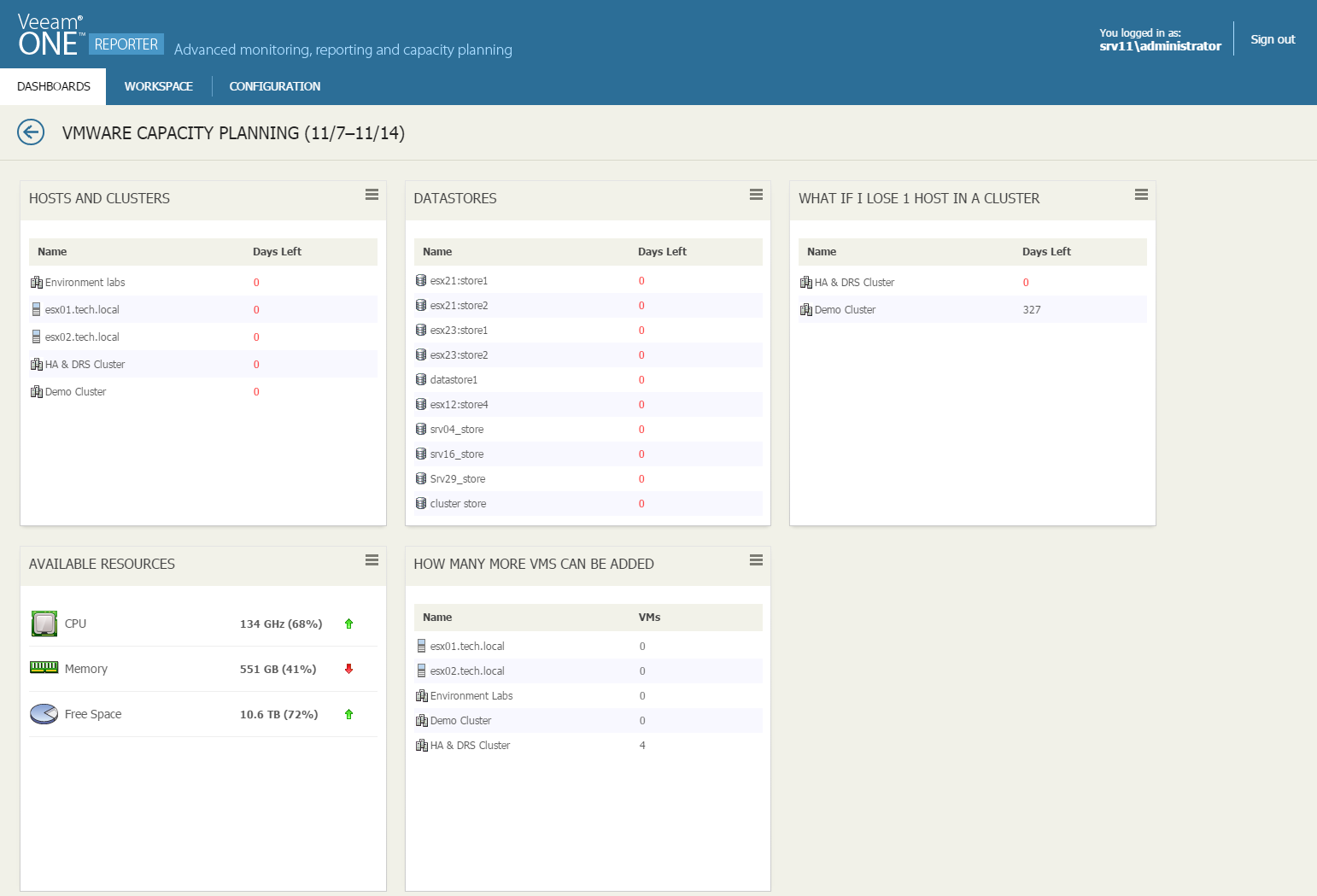1317x896 pixels.
Task: Open the Available Resources widget menu
Action: (x=372, y=560)
